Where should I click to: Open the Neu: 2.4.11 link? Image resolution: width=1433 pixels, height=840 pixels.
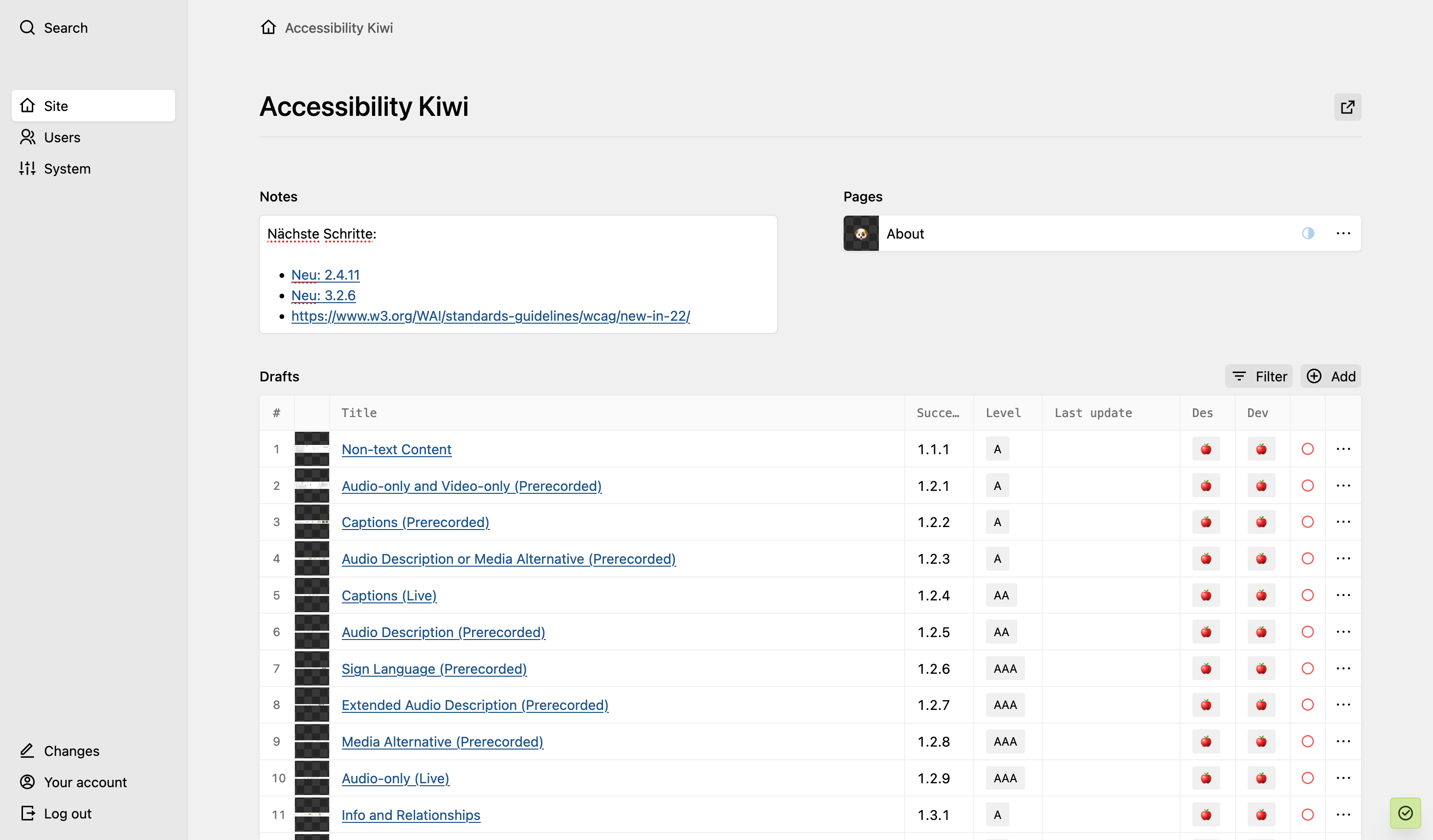(x=325, y=274)
